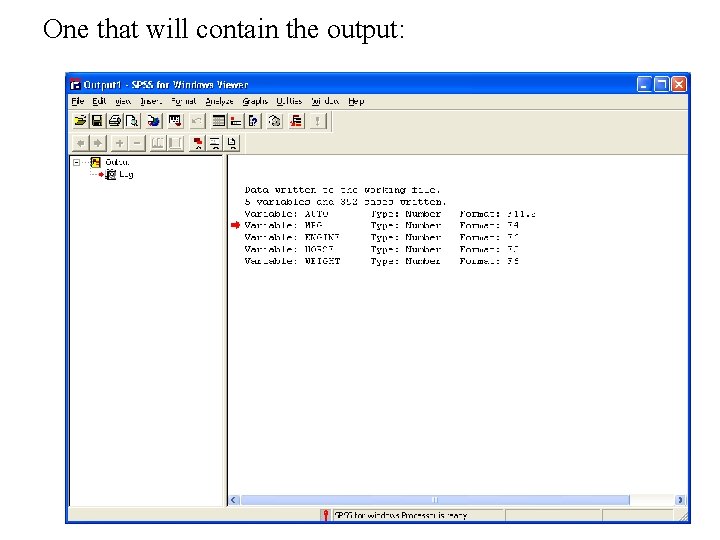
Task: Open the Insert menu
Action: pos(151,101)
